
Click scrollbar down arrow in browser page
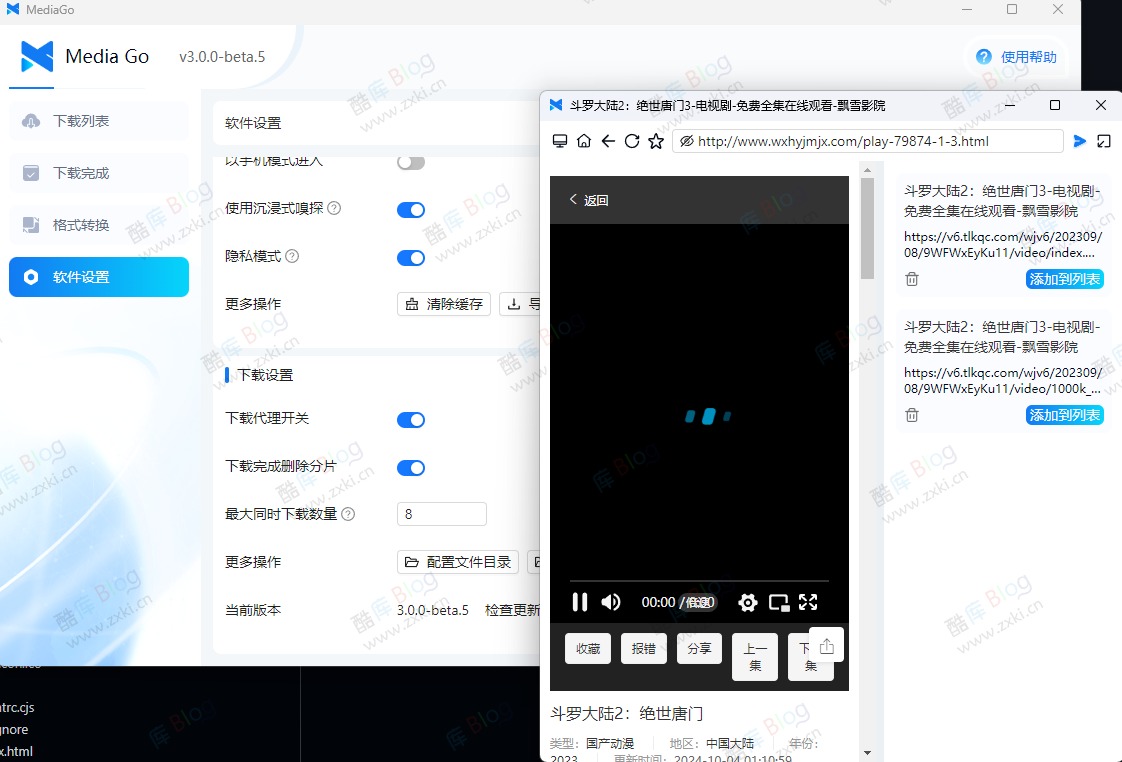pos(867,753)
